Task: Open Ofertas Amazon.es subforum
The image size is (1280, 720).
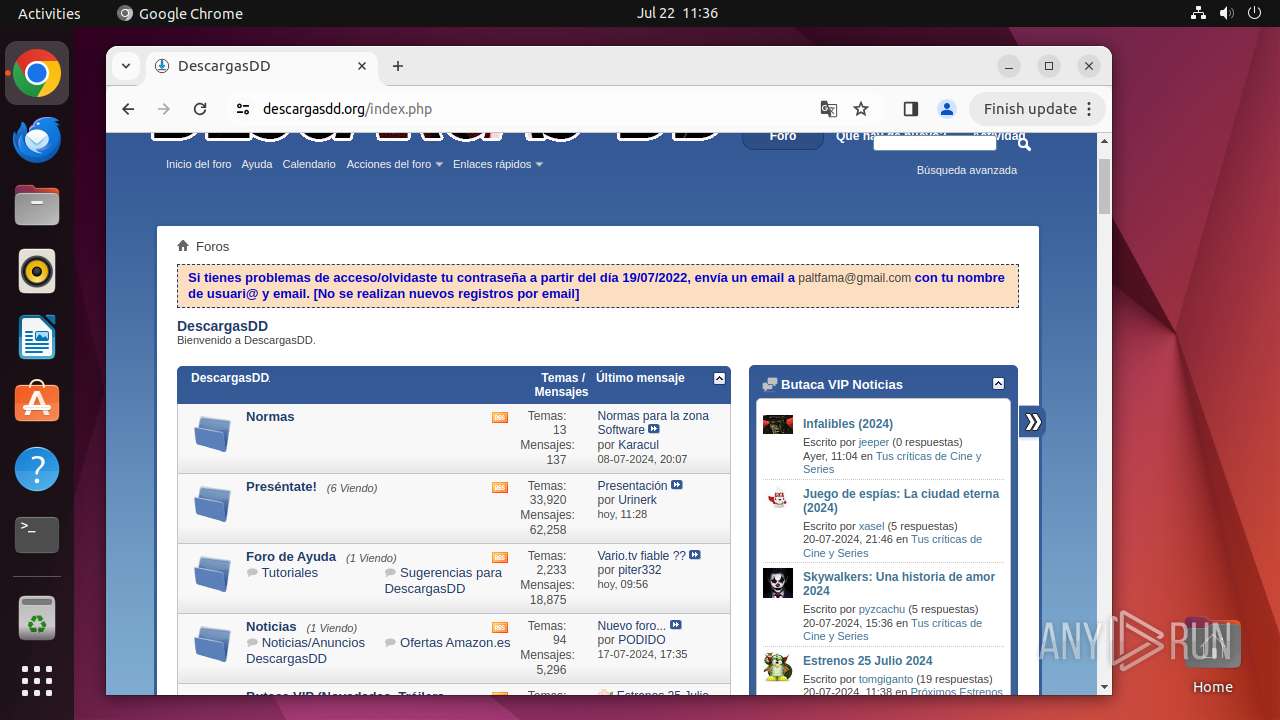Action: 455,643
